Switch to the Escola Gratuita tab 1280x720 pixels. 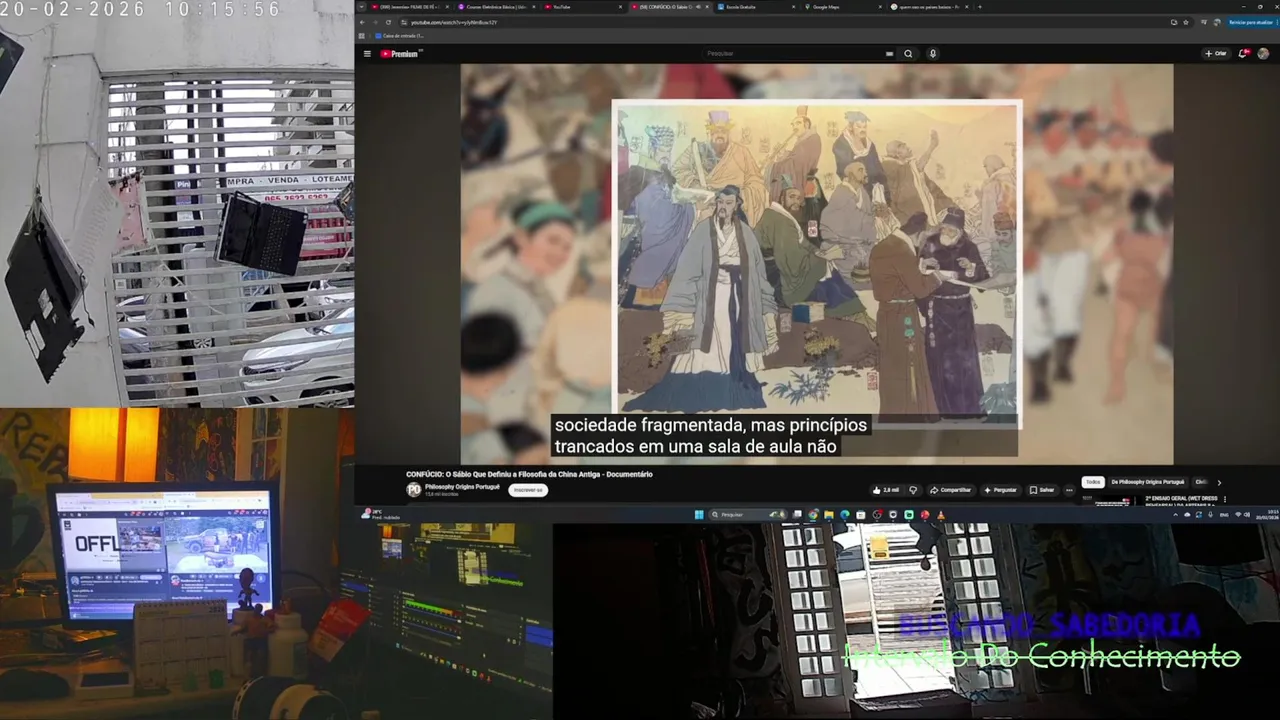pos(756,7)
